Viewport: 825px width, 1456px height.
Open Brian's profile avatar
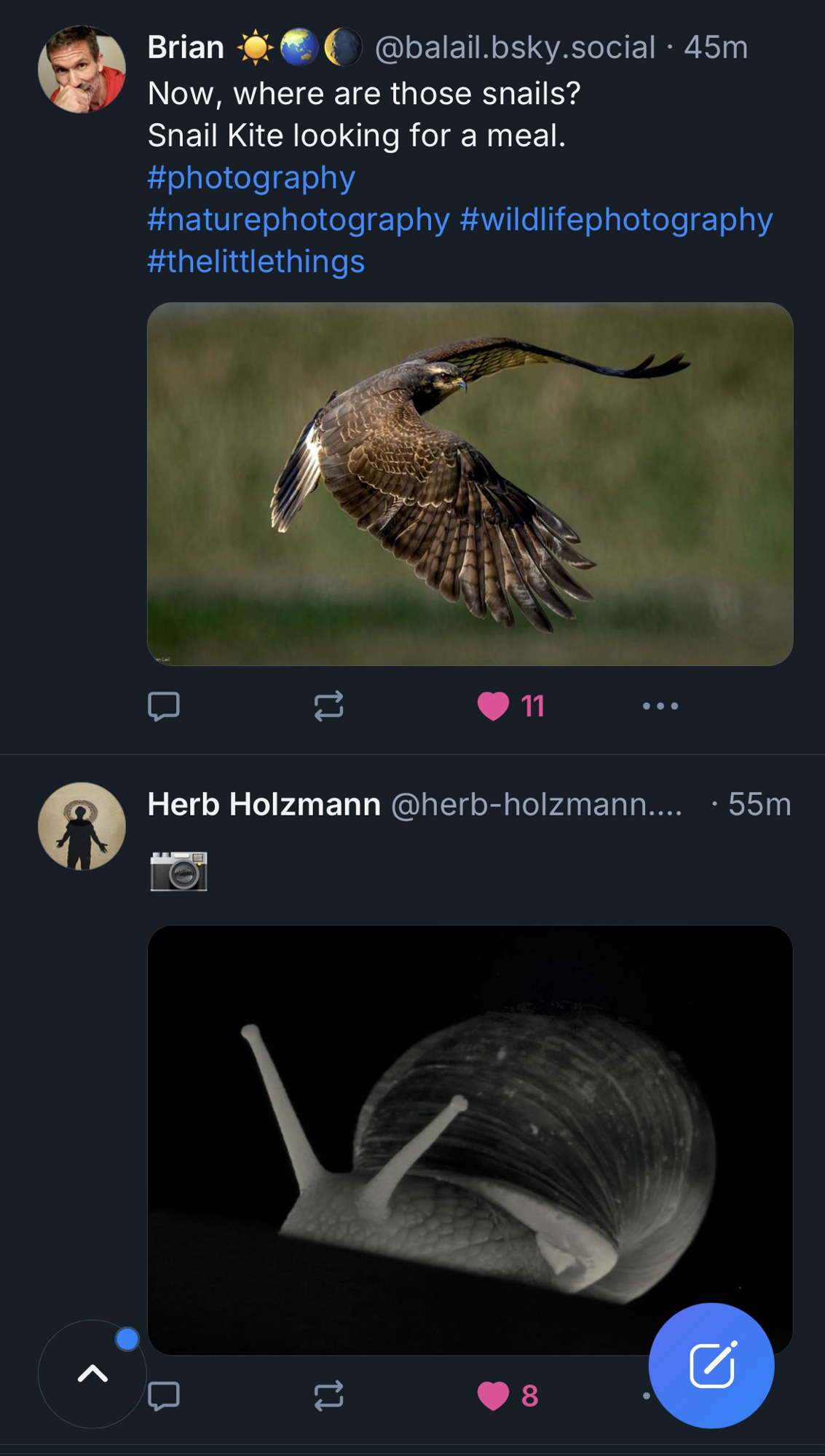(82, 70)
